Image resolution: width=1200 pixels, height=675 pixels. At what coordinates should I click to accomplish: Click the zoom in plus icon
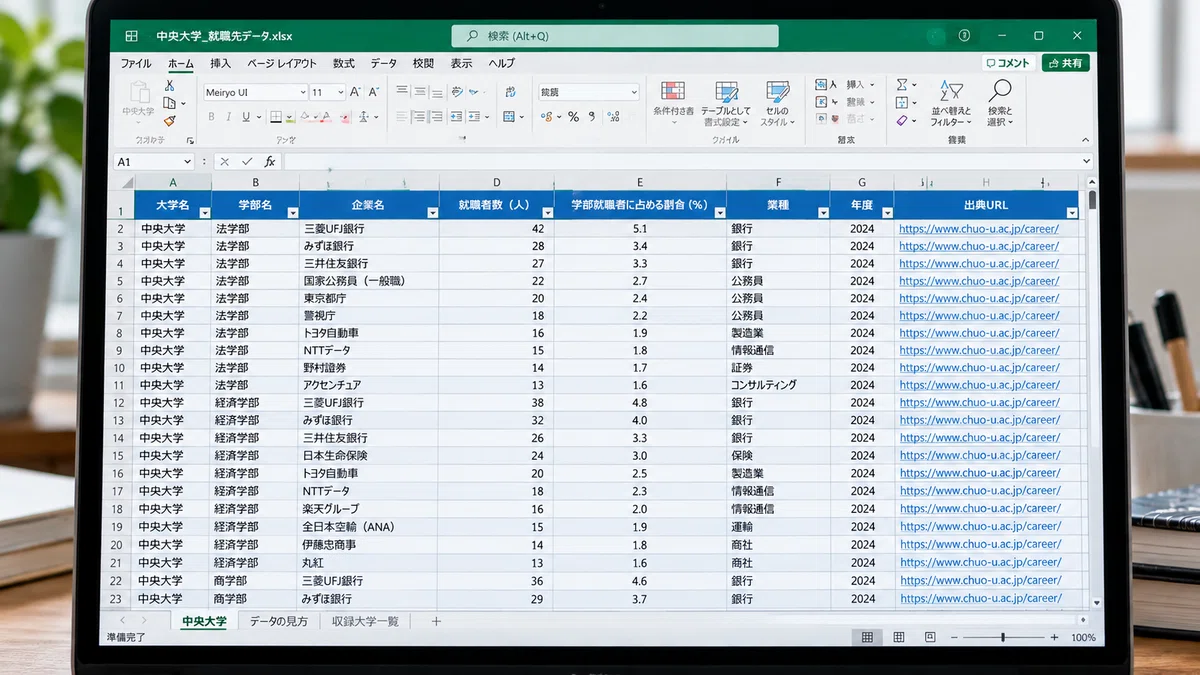pos(1054,637)
